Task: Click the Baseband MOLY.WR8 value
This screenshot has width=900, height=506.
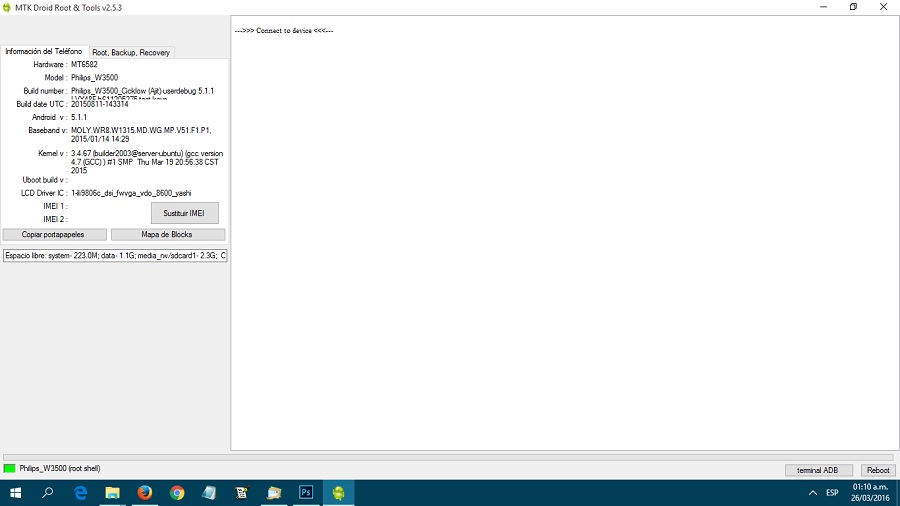Action: point(141,135)
